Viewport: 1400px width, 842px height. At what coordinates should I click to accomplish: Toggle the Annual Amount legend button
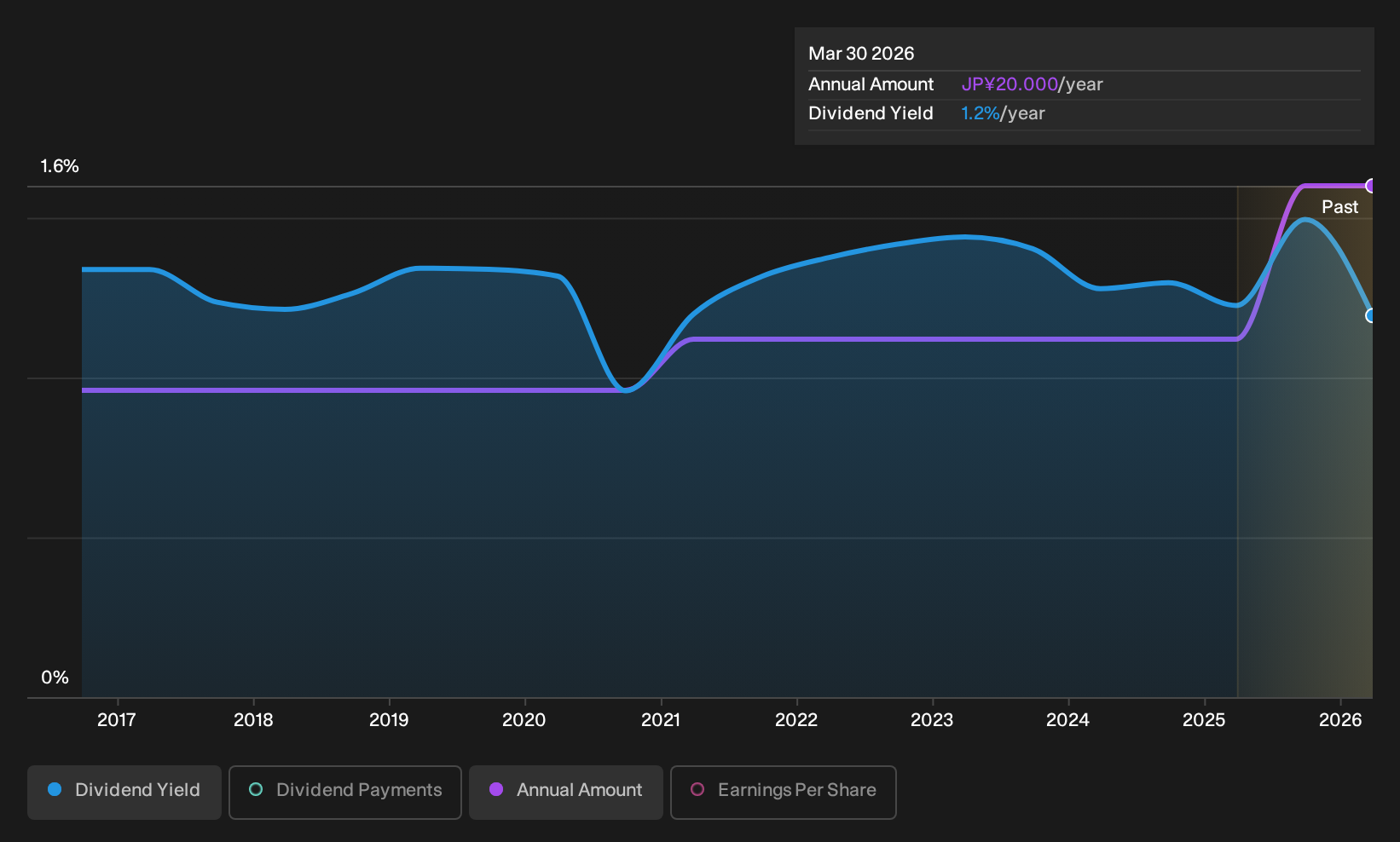tap(566, 793)
